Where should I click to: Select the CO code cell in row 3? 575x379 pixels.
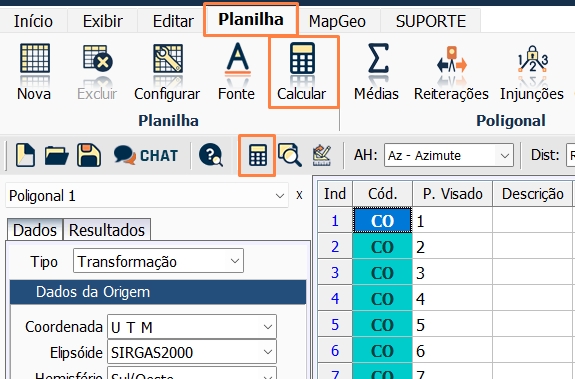coord(382,272)
